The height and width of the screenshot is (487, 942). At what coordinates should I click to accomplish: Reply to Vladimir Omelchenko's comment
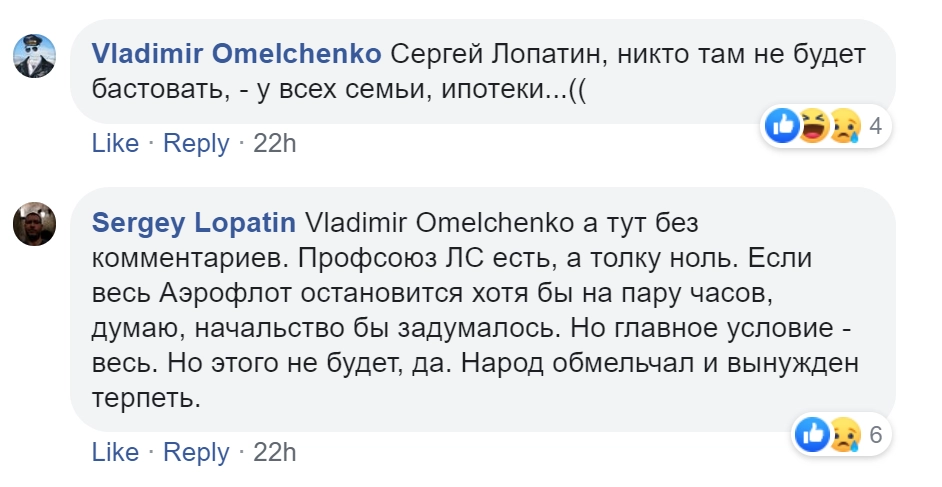pos(196,143)
